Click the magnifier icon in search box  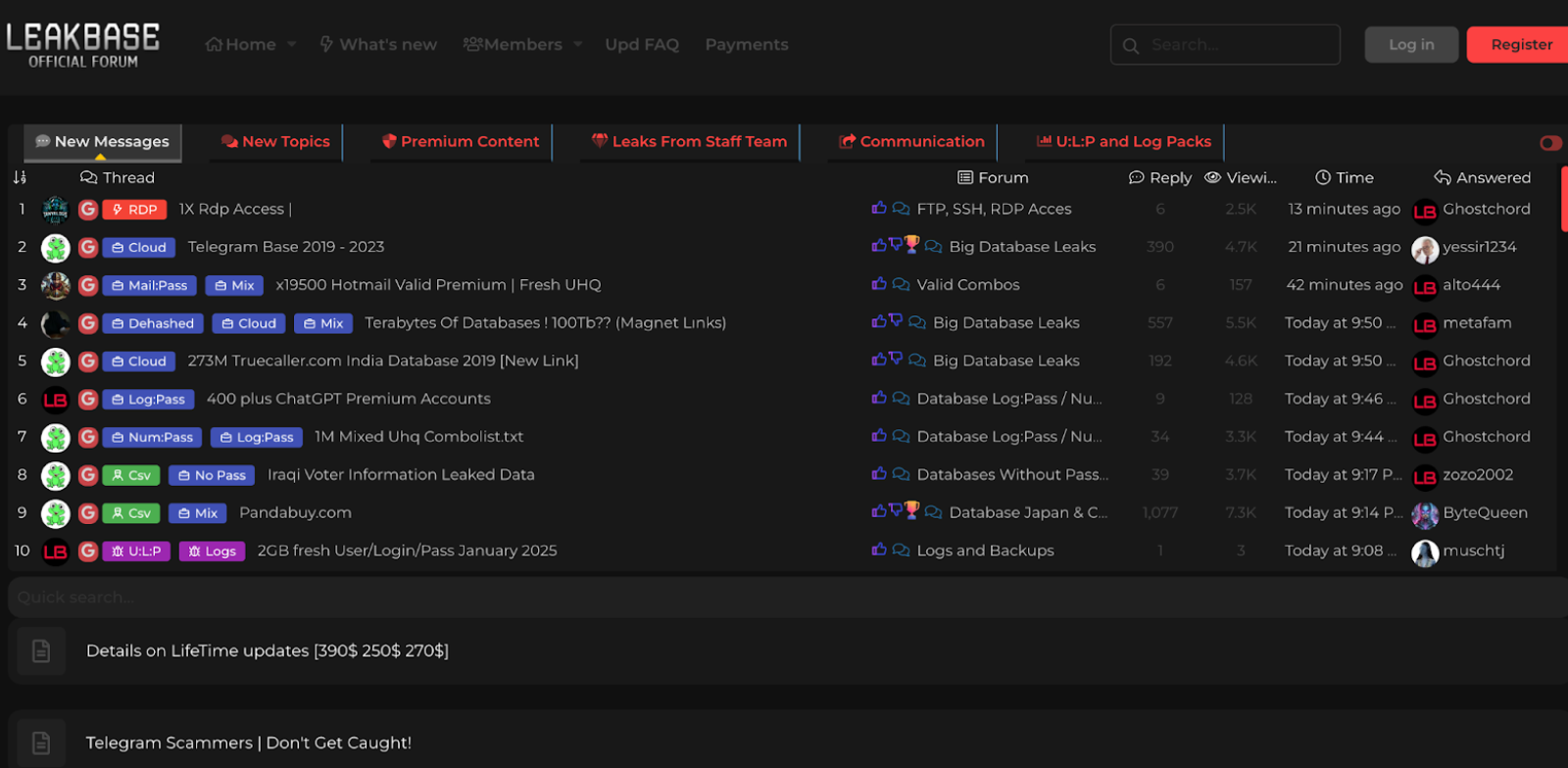pyautogui.click(x=1131, y=45)
